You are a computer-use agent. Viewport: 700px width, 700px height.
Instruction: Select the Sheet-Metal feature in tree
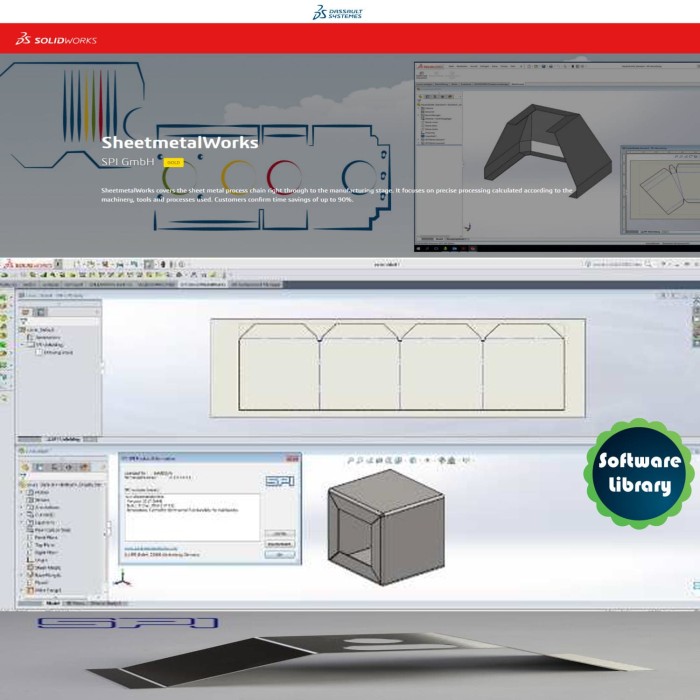tap(43, 568)
